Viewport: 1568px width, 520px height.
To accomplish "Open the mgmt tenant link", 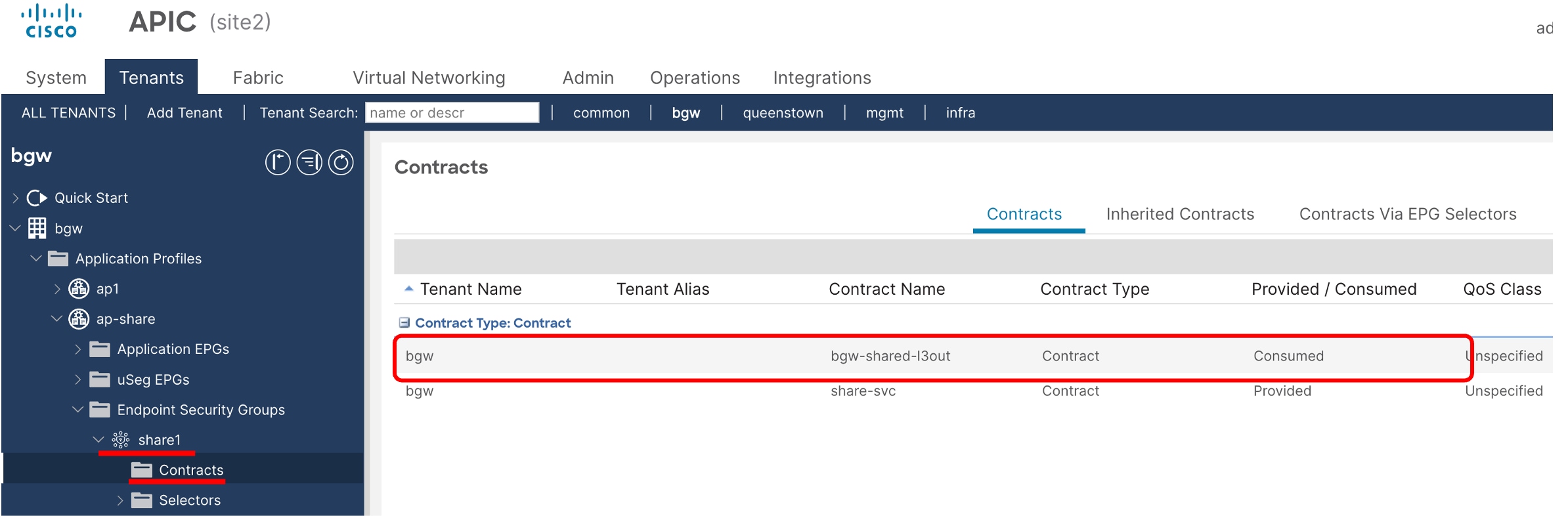I will tap(884, 112).
